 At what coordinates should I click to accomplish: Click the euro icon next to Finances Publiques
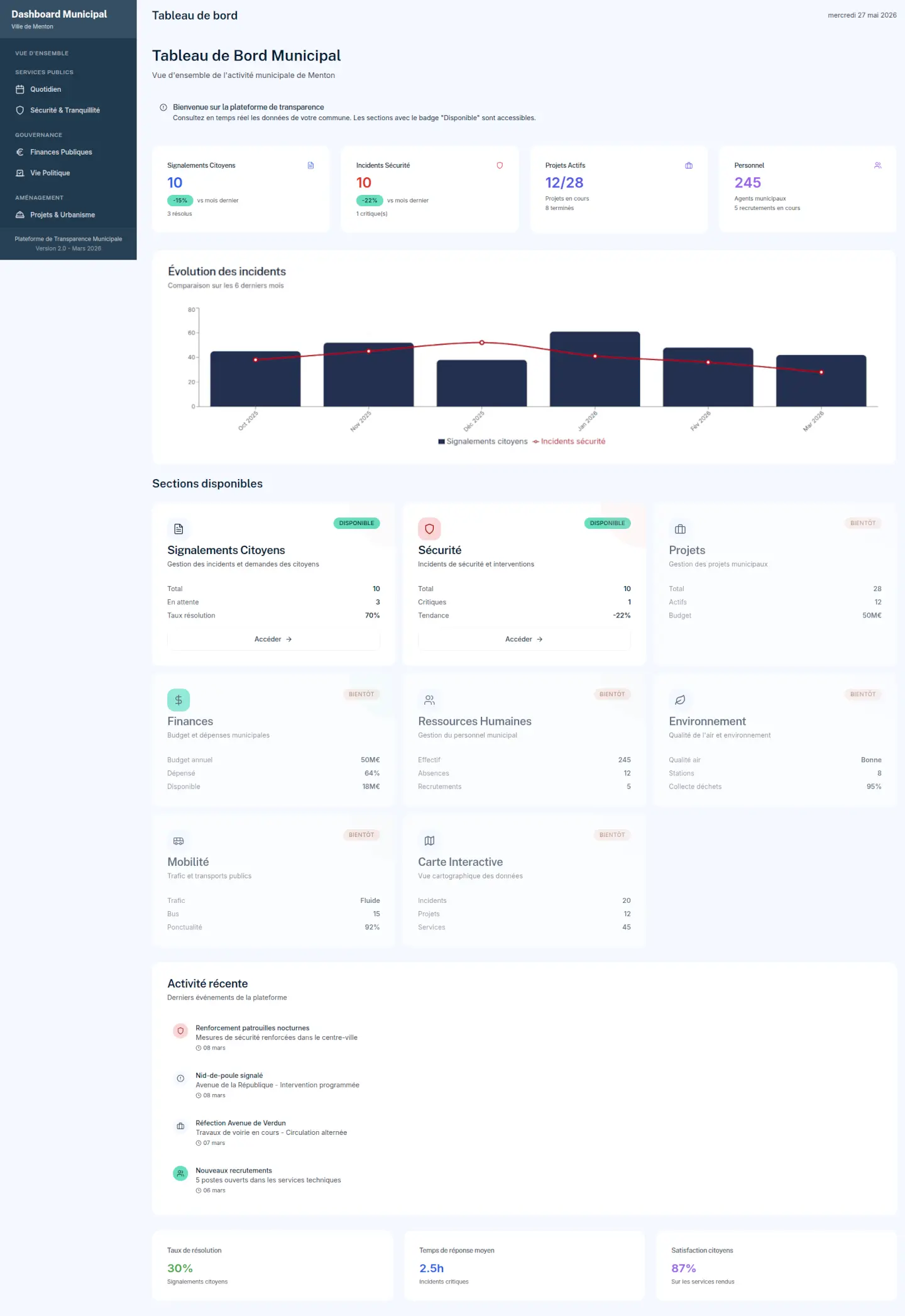pos(19,152)
